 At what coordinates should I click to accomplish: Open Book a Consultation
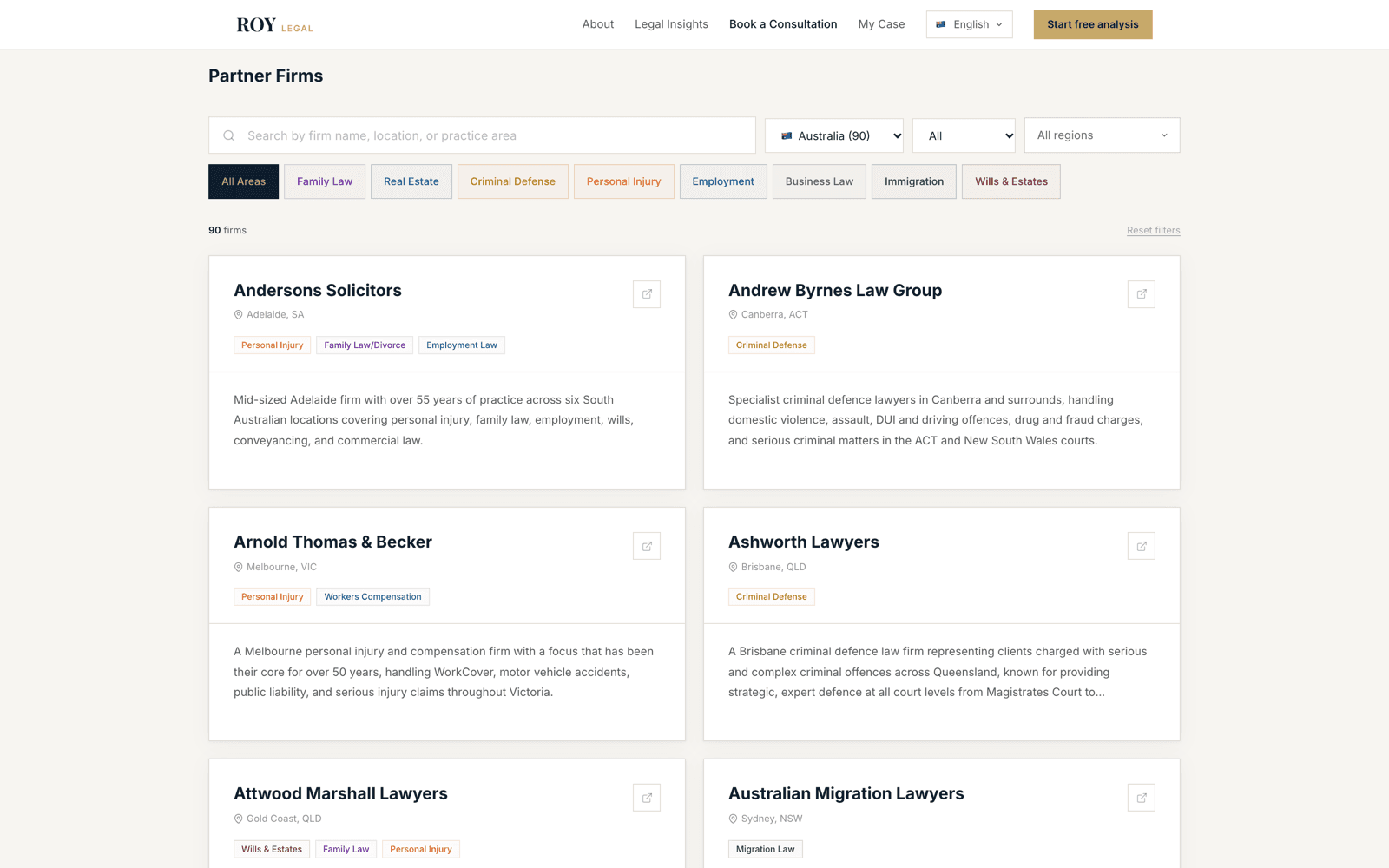[x=783, y=24]
